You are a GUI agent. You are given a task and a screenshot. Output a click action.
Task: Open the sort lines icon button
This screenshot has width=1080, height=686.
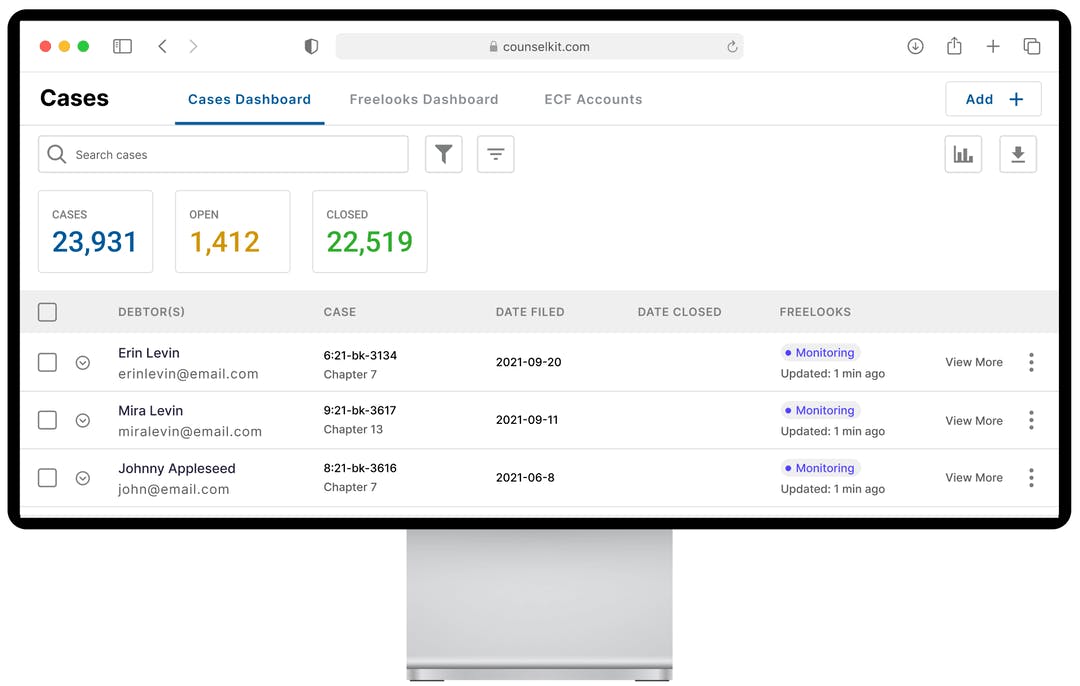pyautogui.click(x=495, y=154)
